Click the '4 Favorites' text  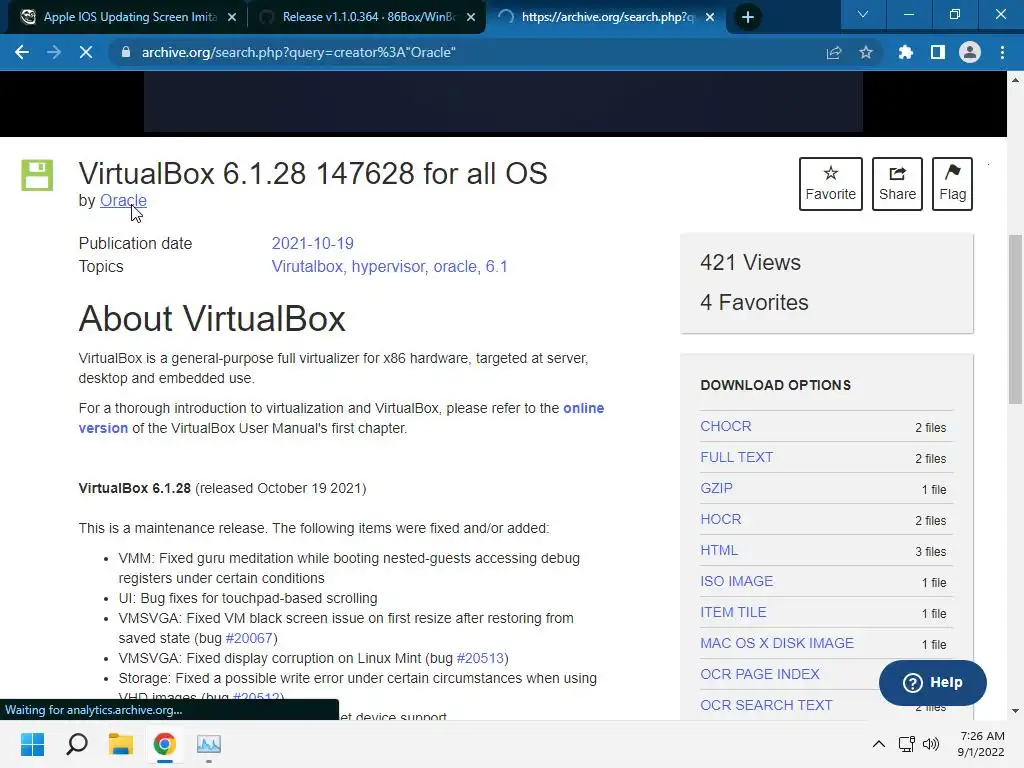coord(754,302)
